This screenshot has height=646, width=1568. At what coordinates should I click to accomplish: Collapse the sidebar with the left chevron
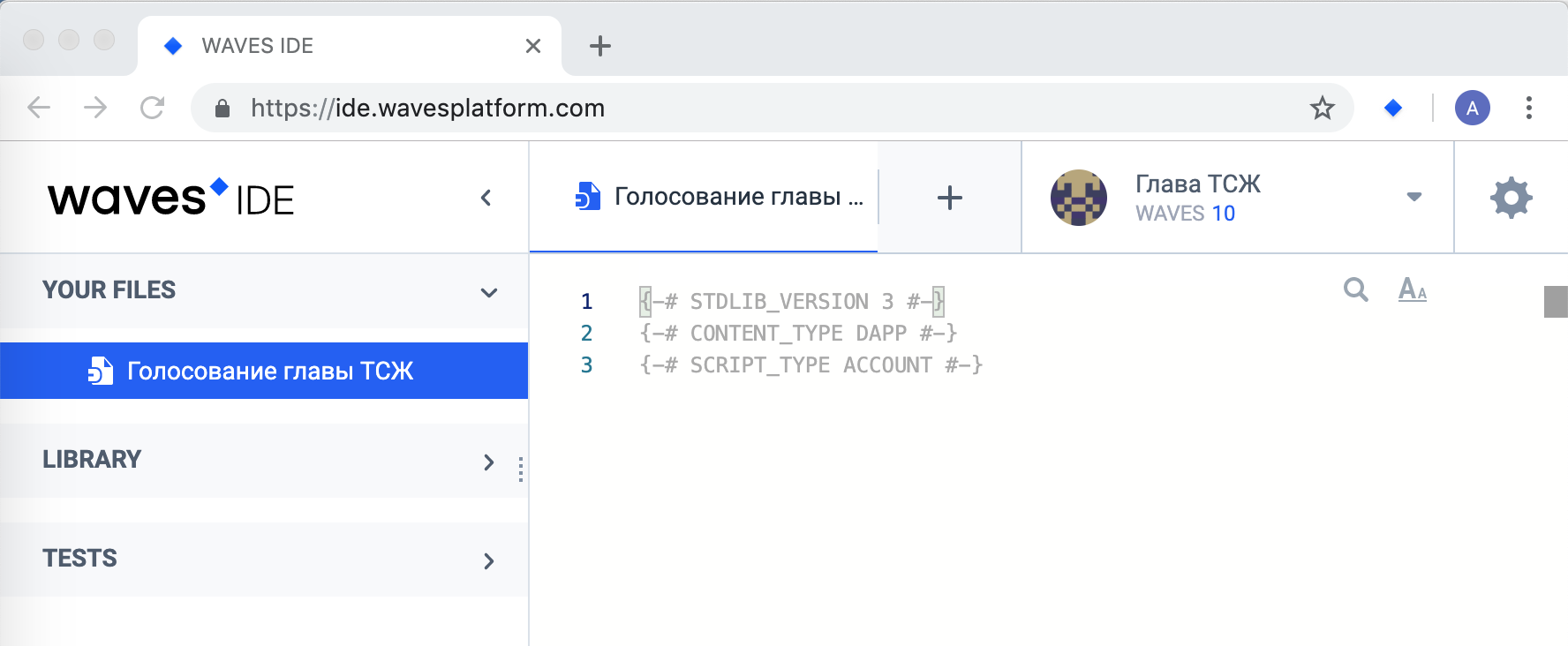(x=486, y=198)
